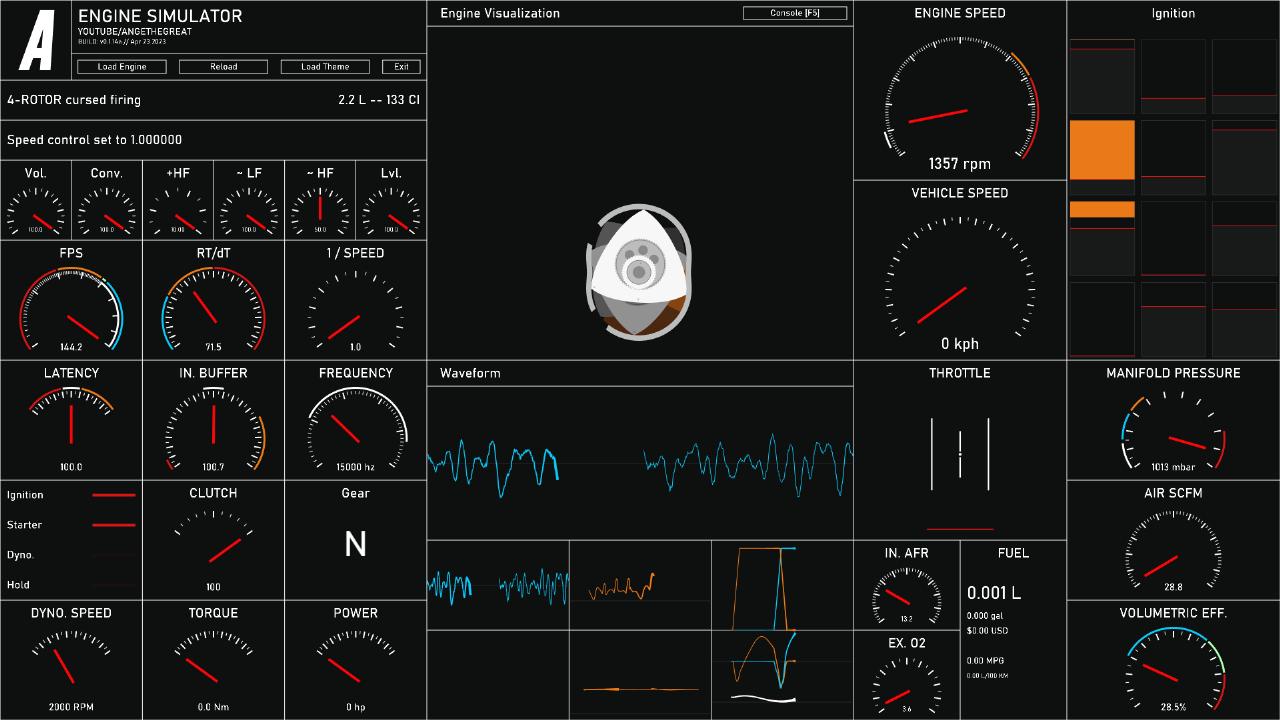The height and width of the screenshot is (720, 1280).
Task: Click the Engine Speed tachometer gauge
Action: pos(959,100)
